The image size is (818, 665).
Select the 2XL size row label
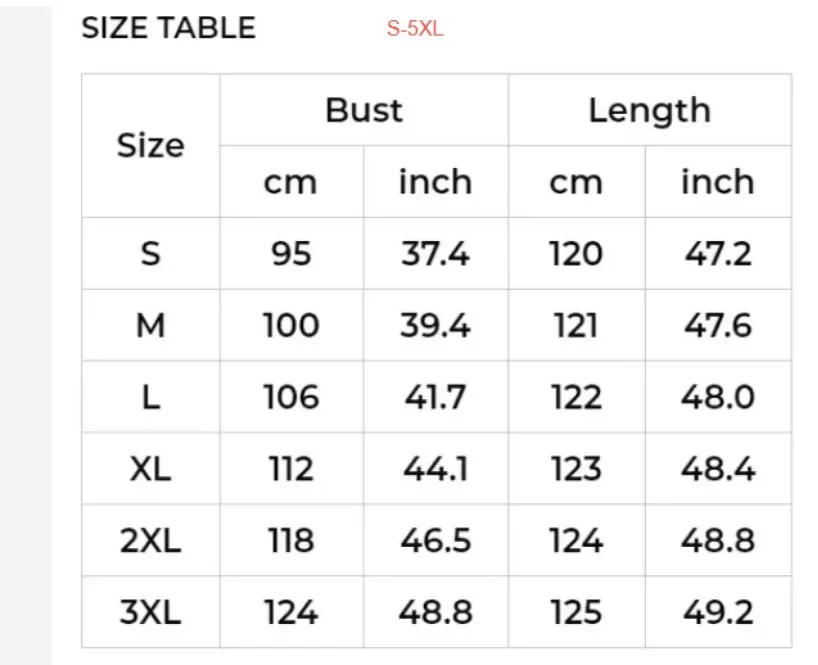[151, 541]
